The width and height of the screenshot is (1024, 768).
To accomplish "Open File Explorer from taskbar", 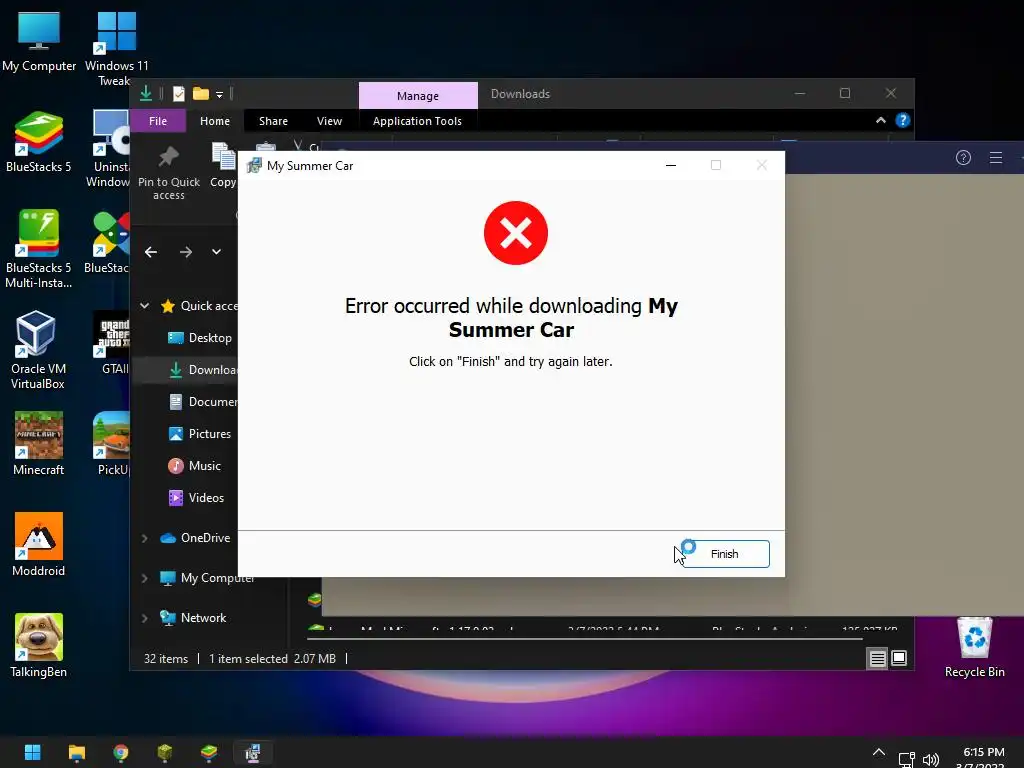I will pyautogui.click(x=77, y=752).
